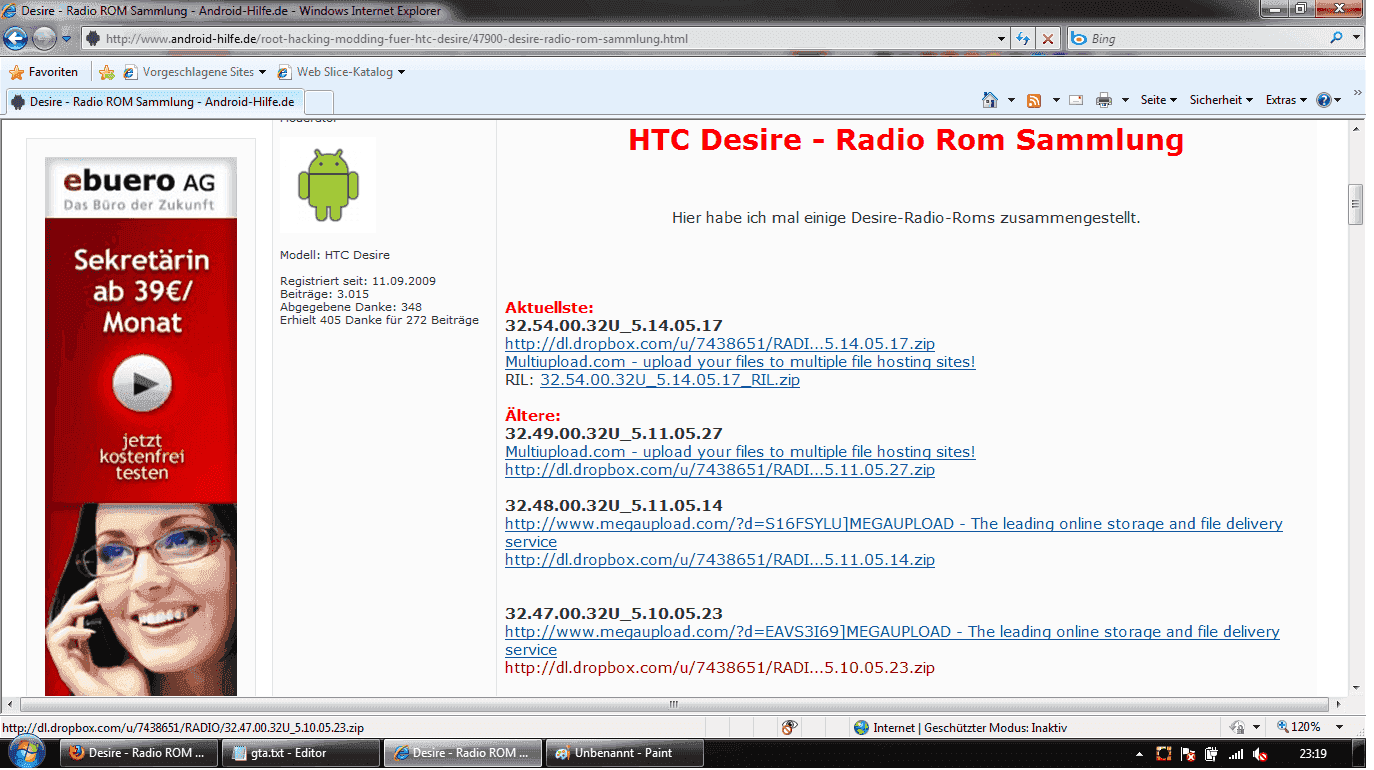Click the privacy report eye icon in status bar
Viewport: 1374px width, 770px height.
click(789, 727)
